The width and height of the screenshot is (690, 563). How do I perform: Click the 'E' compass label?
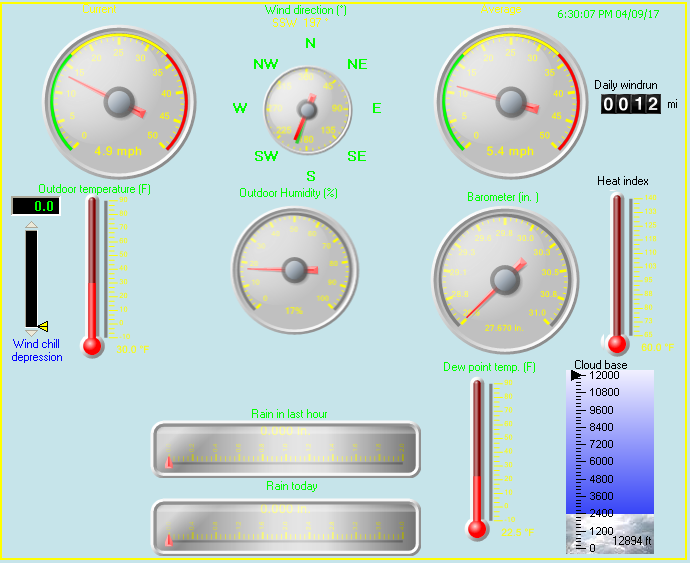point(377,108)
